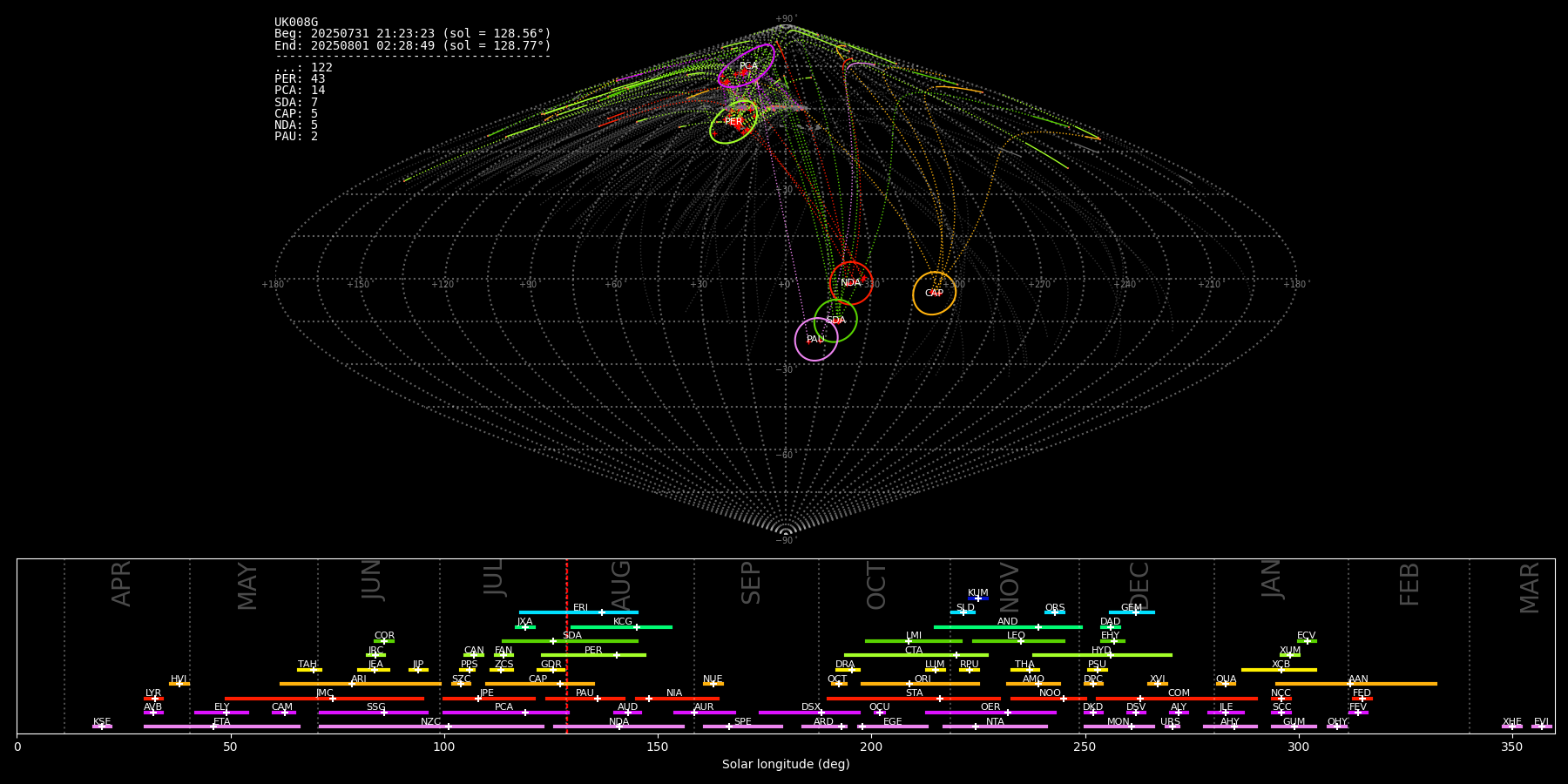The width and height of the screenshot is (1568, 784).
Task: Click the COM red shower bar
Action: click(1177, 699)
